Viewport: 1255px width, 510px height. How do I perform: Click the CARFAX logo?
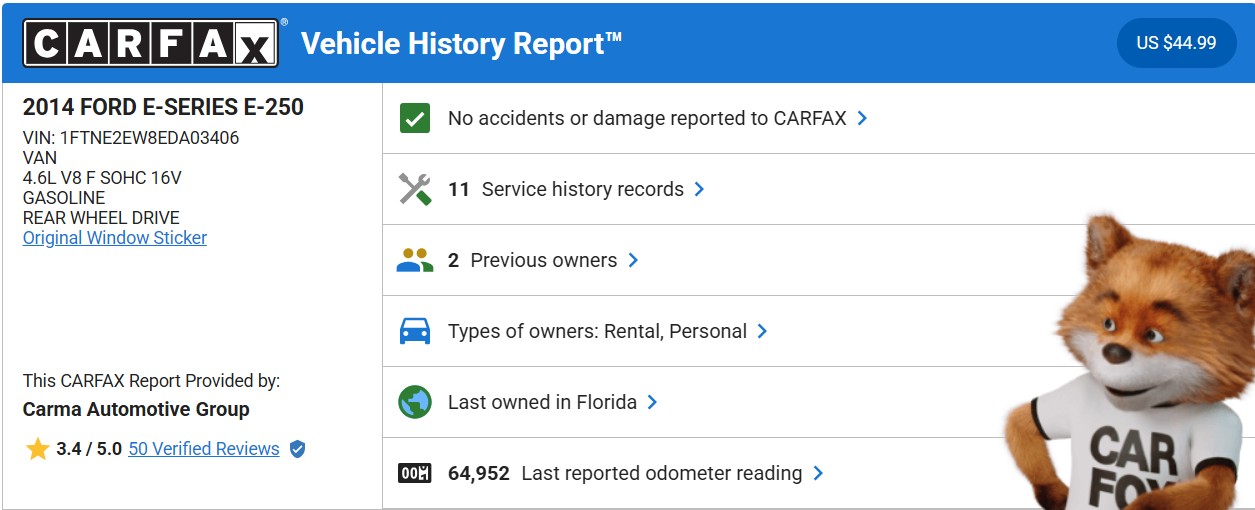(151, 44)
